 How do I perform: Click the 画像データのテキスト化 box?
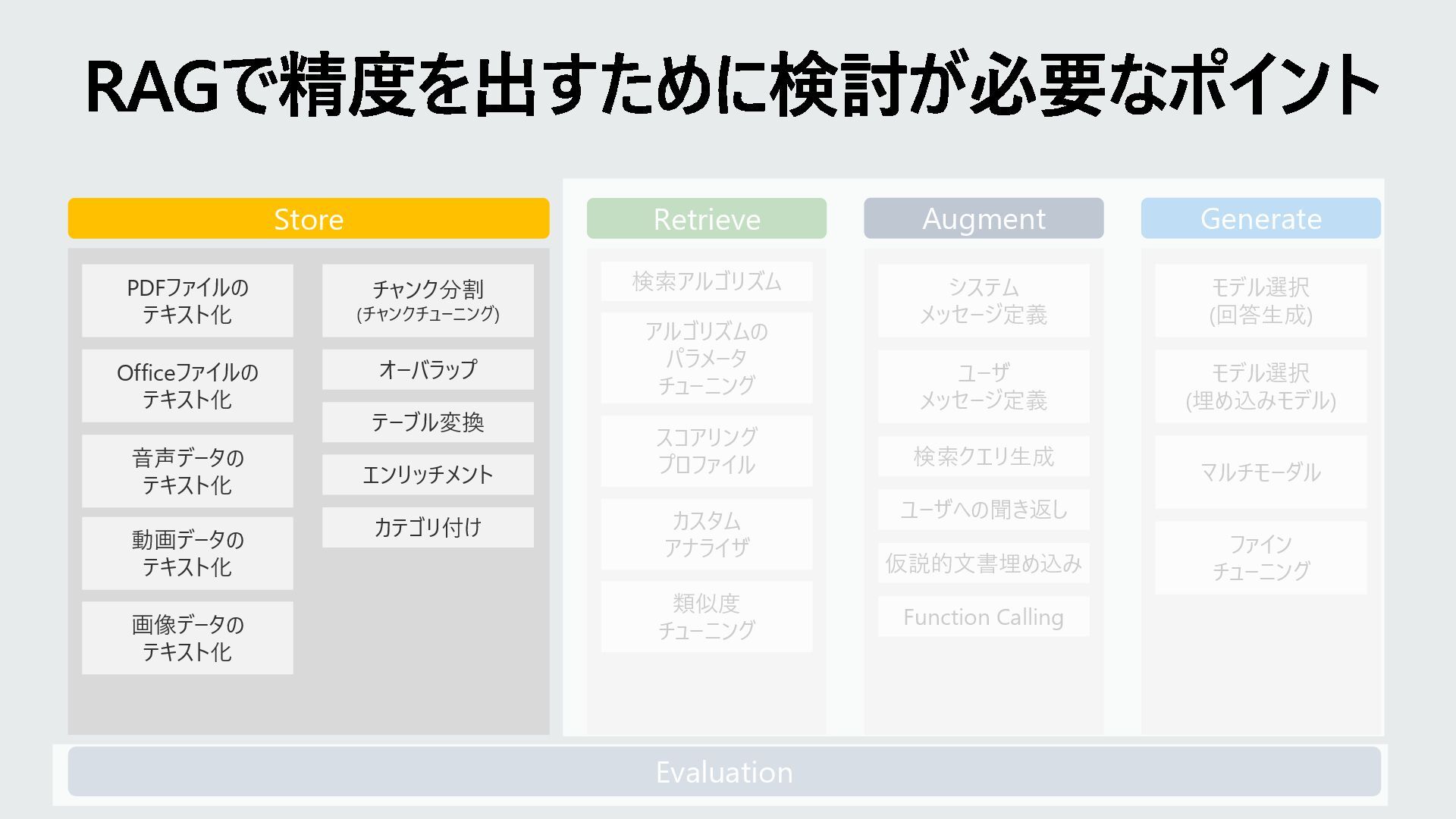pos(187,638)
